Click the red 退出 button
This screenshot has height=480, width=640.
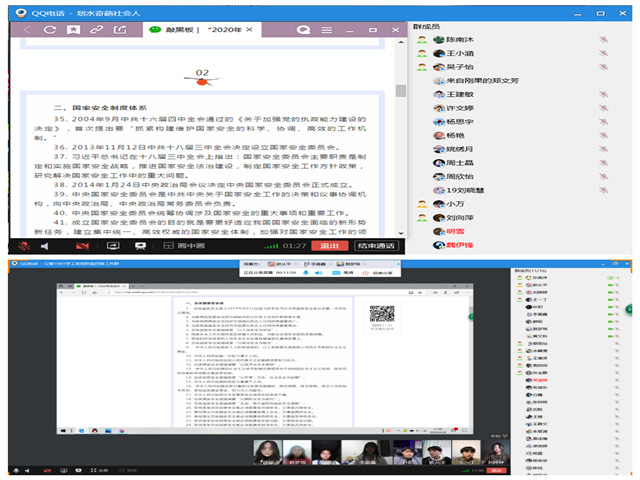click(x=328, y=245)
